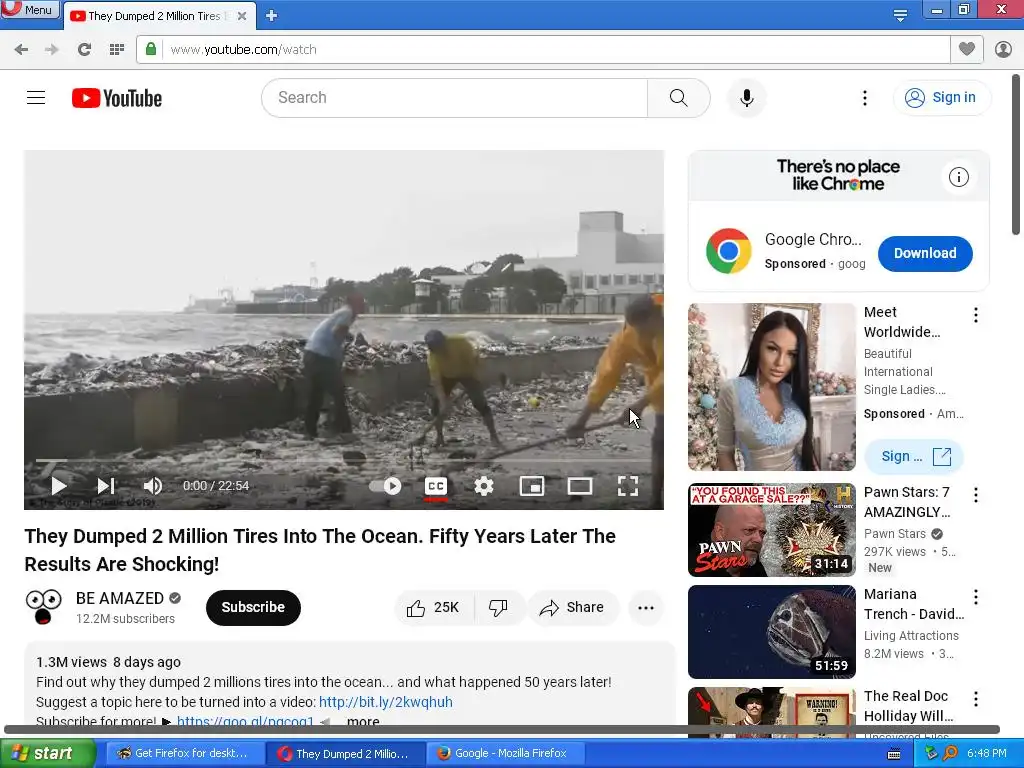Click the Sign in button

click(x=941, y=97)
